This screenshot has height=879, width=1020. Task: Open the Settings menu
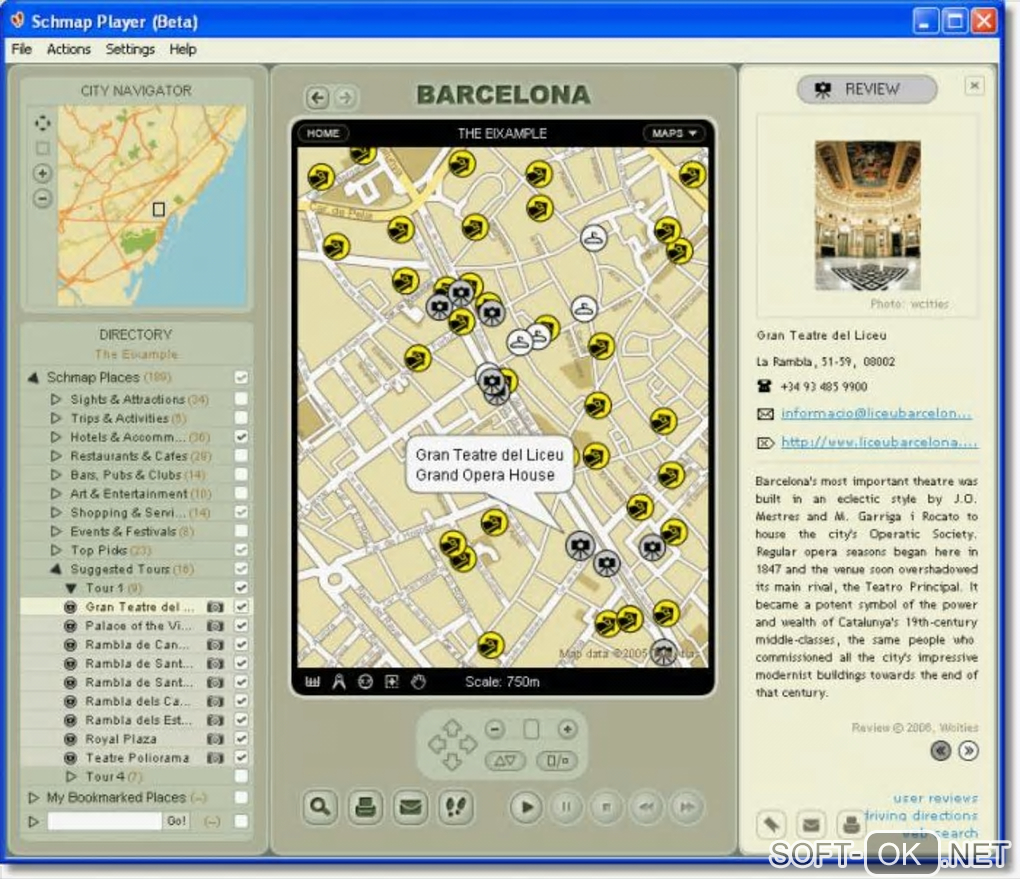coord(130,49)
